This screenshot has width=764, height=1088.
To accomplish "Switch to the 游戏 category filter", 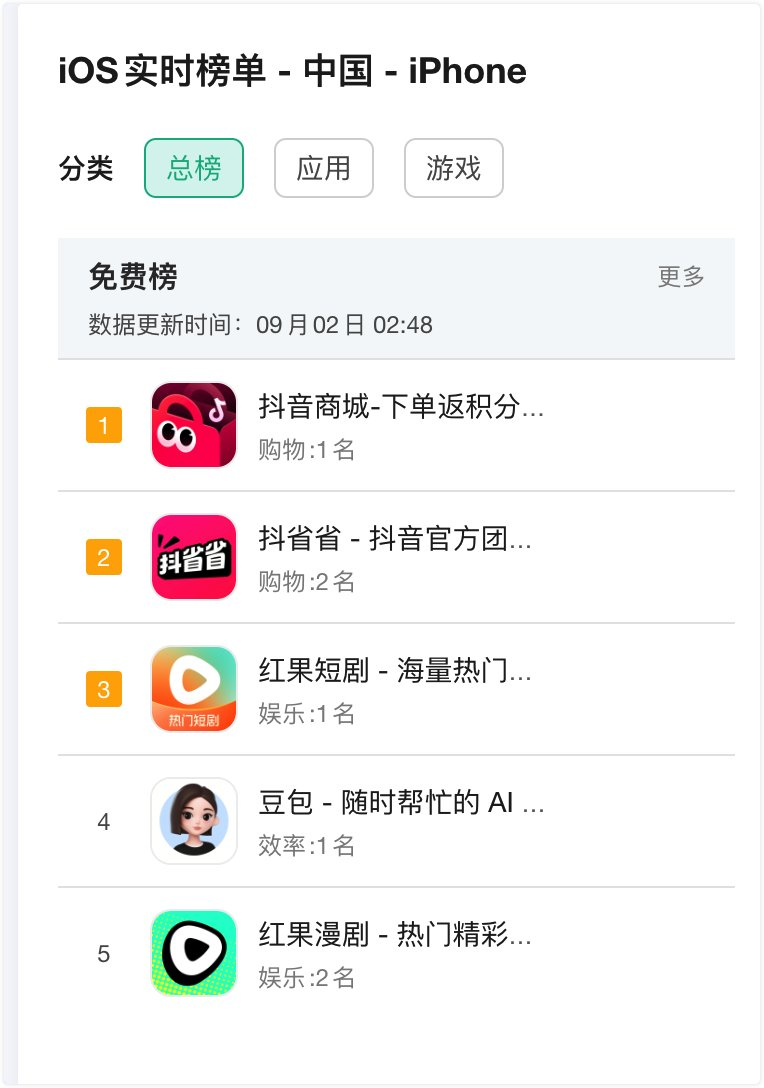I will 454,168.
